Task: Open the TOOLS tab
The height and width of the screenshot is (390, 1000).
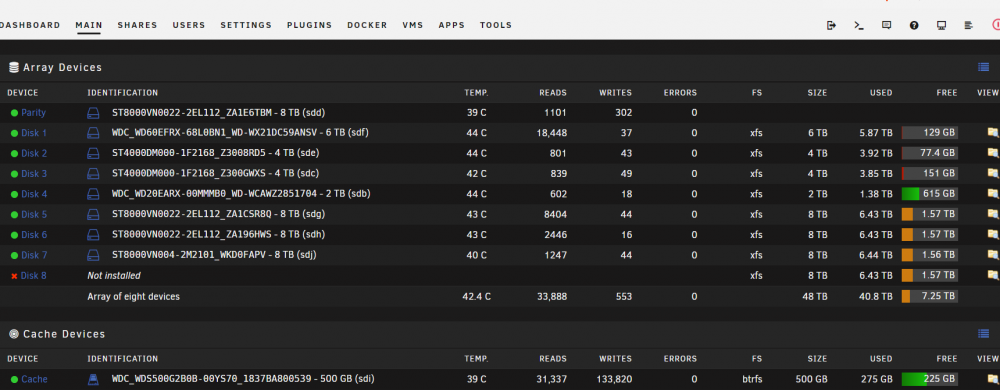Action: pyautogui.click(x=496, y=25)
